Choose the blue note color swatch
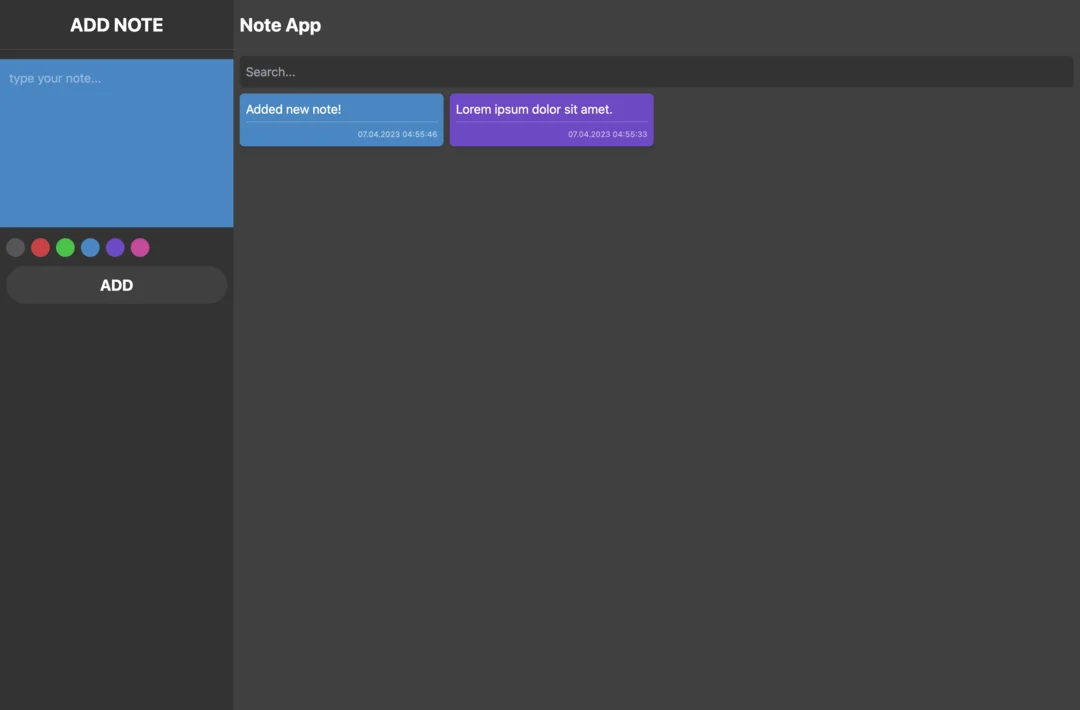1080x710 pixels. coord(90,247)
